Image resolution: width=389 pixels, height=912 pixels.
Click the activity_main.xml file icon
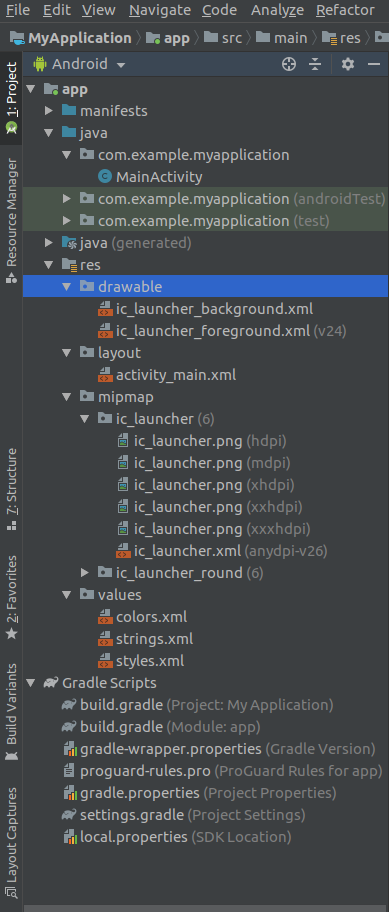click(105, 375)
